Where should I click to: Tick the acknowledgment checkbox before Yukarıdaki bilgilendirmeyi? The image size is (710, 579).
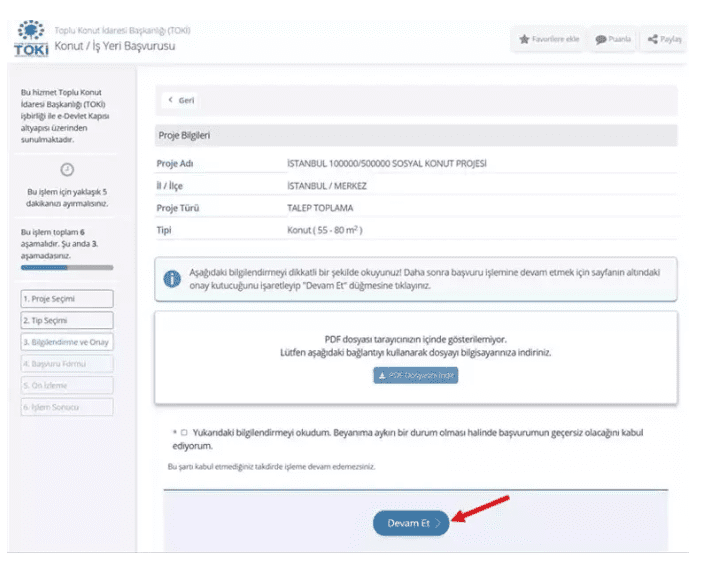184,433
